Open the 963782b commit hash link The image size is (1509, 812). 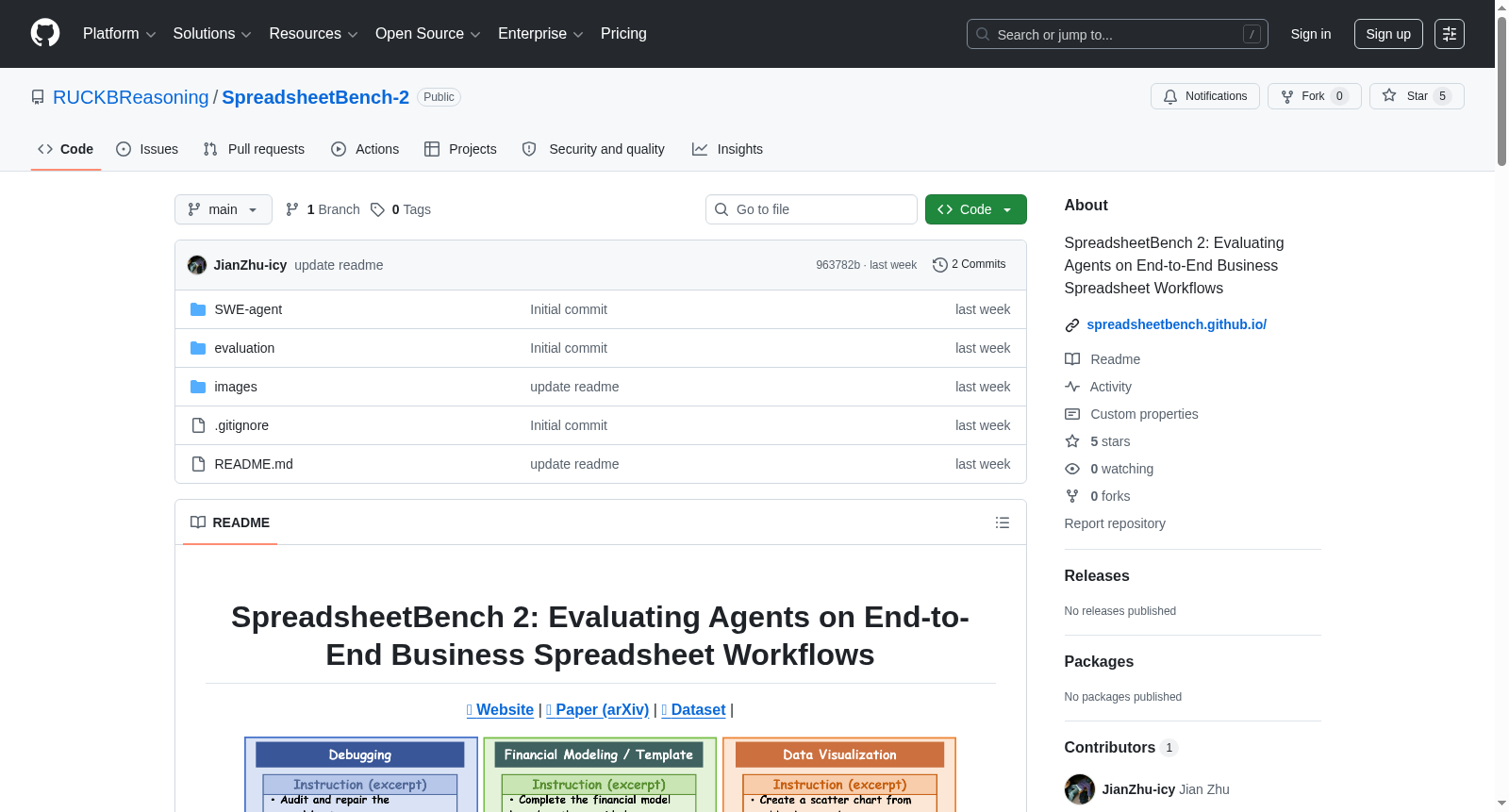[x=837, y=265]
